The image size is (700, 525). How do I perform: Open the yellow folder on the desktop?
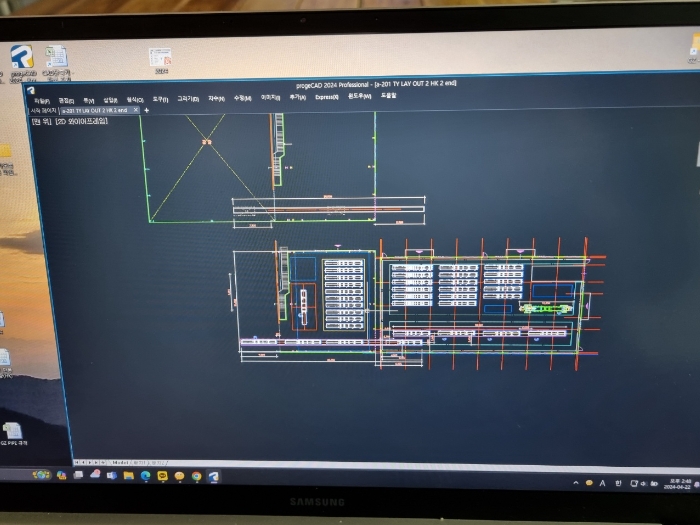[4, 152]
